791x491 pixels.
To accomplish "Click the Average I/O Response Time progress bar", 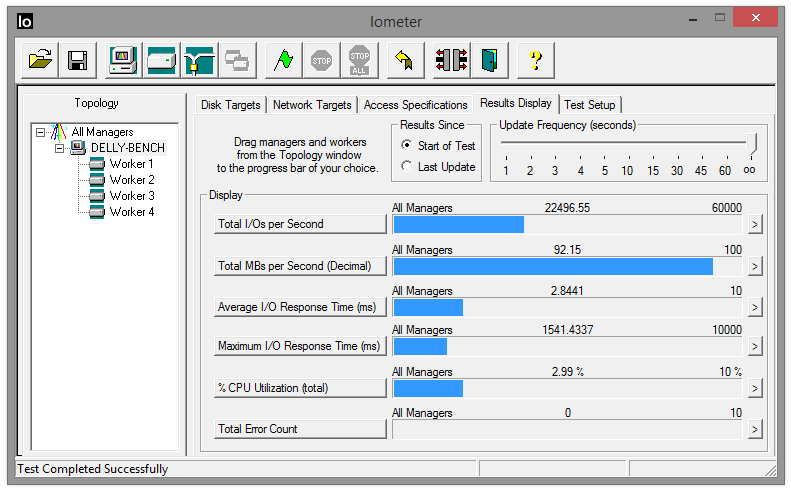I will (x=568, y=307).
